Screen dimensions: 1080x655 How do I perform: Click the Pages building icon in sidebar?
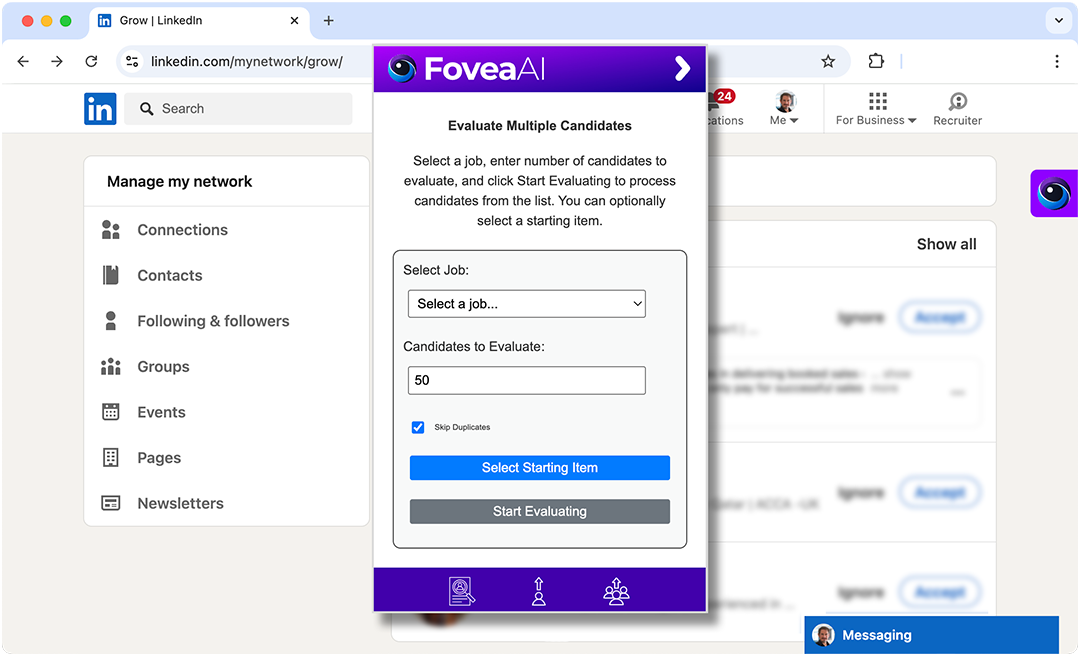110,457
